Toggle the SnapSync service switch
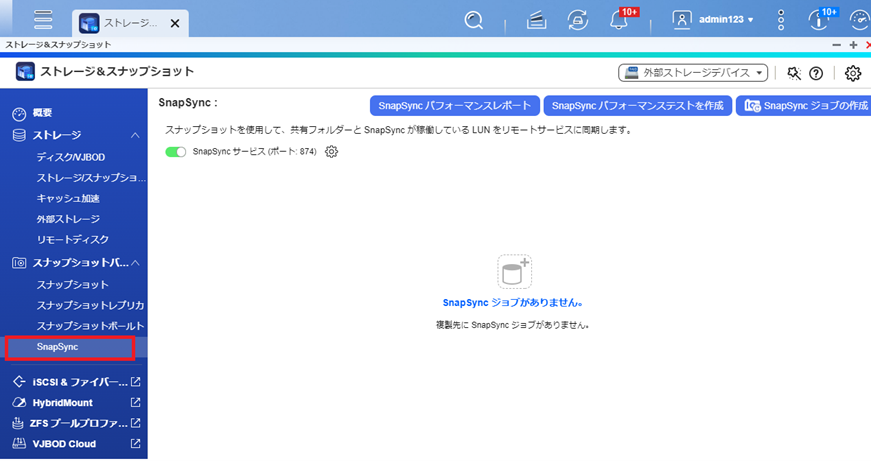The width and height of the screenshot is (871, 461). tap(176, 151)
